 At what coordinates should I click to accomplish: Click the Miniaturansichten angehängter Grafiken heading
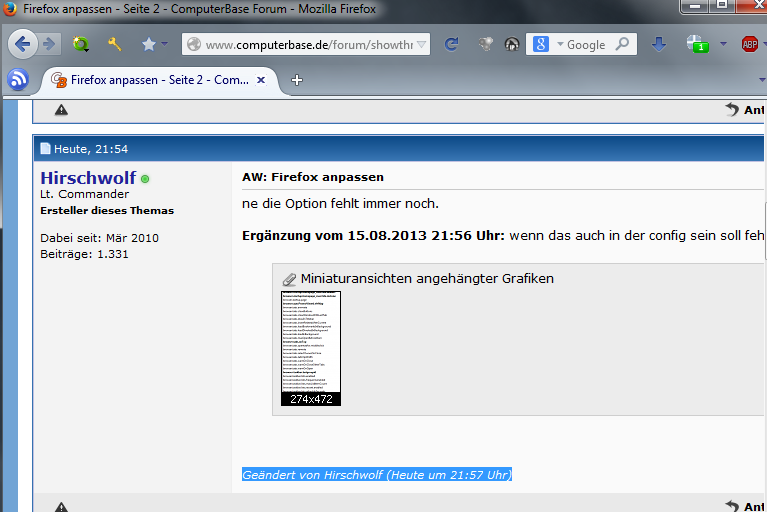pos(427,279)
